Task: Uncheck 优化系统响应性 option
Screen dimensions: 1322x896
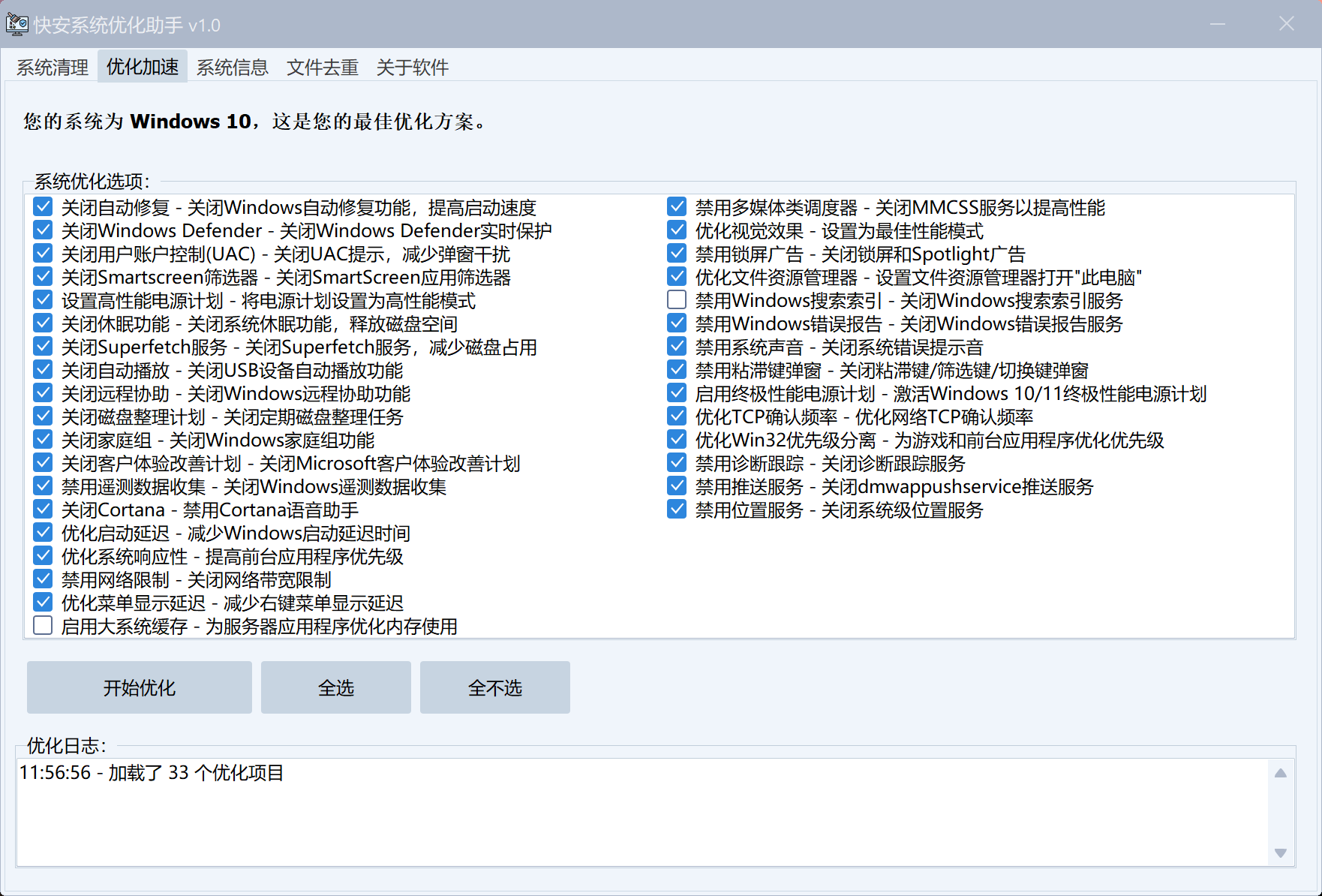Action: 44,556
